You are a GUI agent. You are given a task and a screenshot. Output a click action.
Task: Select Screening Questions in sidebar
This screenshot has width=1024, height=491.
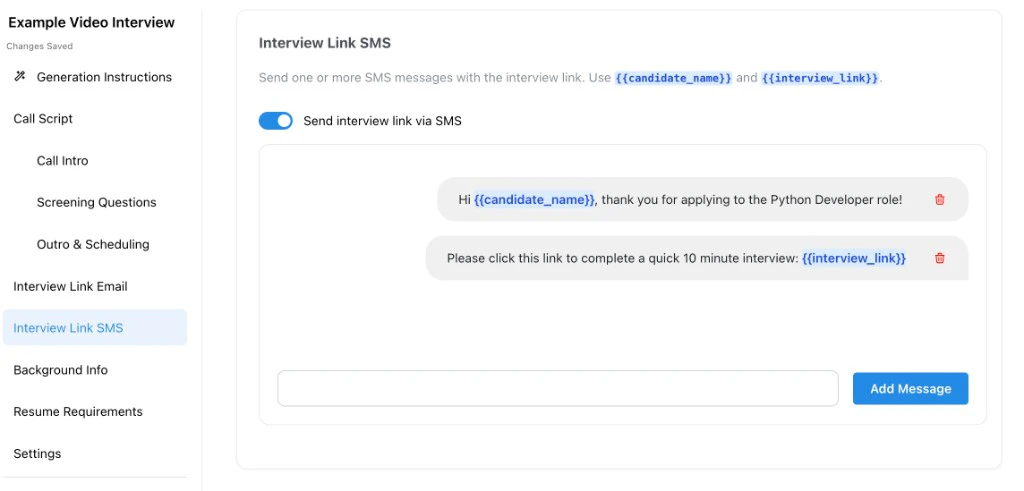click(x=95, y=202)
